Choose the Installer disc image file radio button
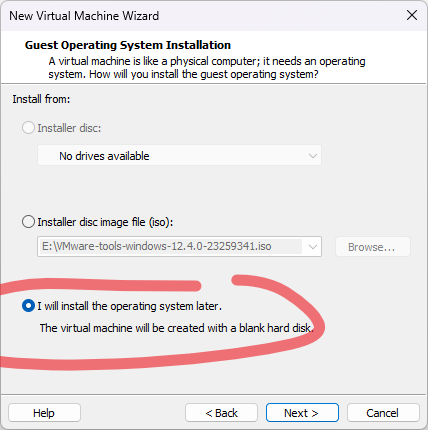The image size is (428, 430). pyautogui.click(x=28, y=222)
